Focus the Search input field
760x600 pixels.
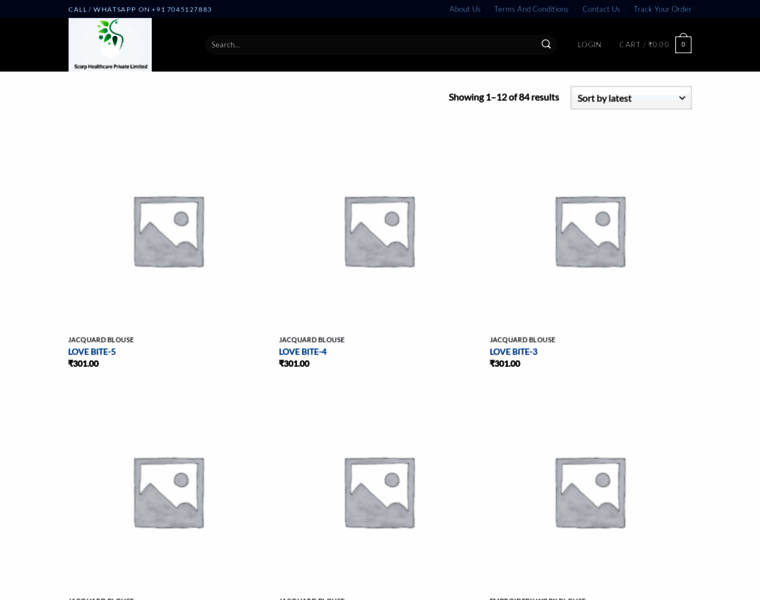click(x=373, y=45)
